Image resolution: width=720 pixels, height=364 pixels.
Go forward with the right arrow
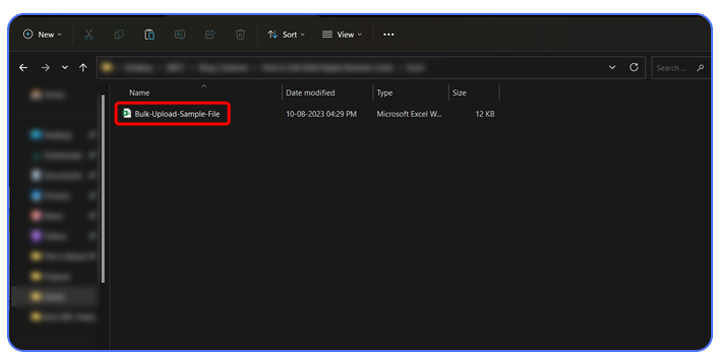pos(45,68)
